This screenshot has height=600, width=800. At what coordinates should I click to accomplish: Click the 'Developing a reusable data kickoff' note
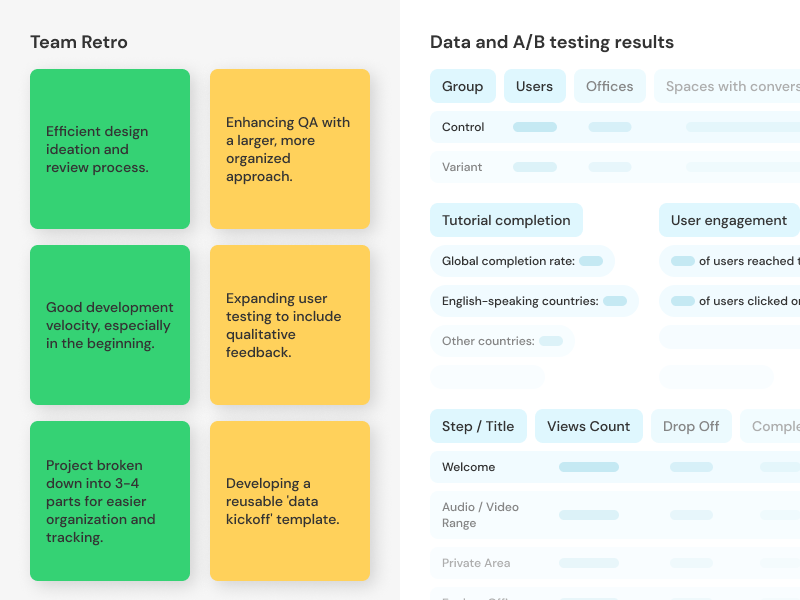290,501
